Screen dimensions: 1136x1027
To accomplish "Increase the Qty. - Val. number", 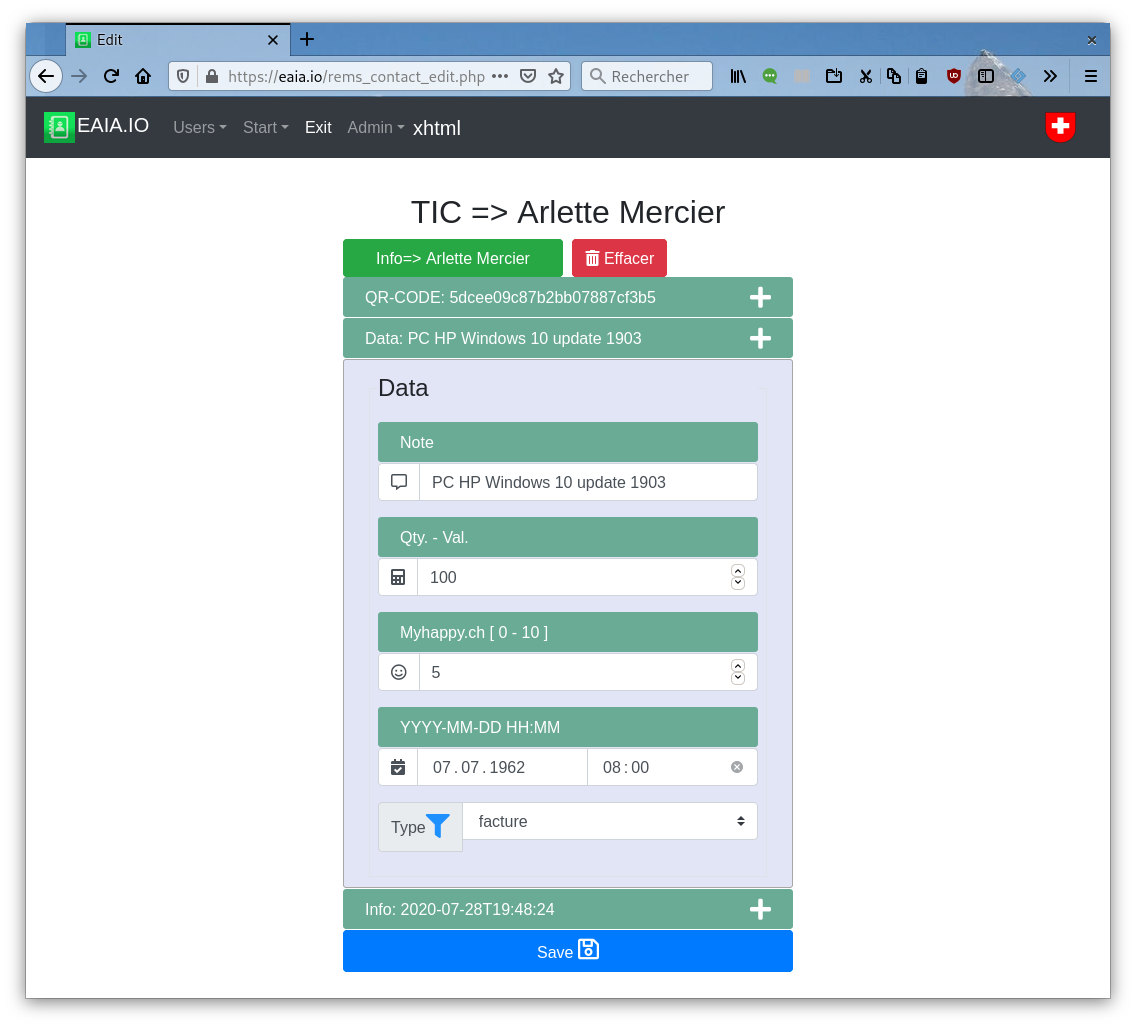I will [x=738, y=571].
